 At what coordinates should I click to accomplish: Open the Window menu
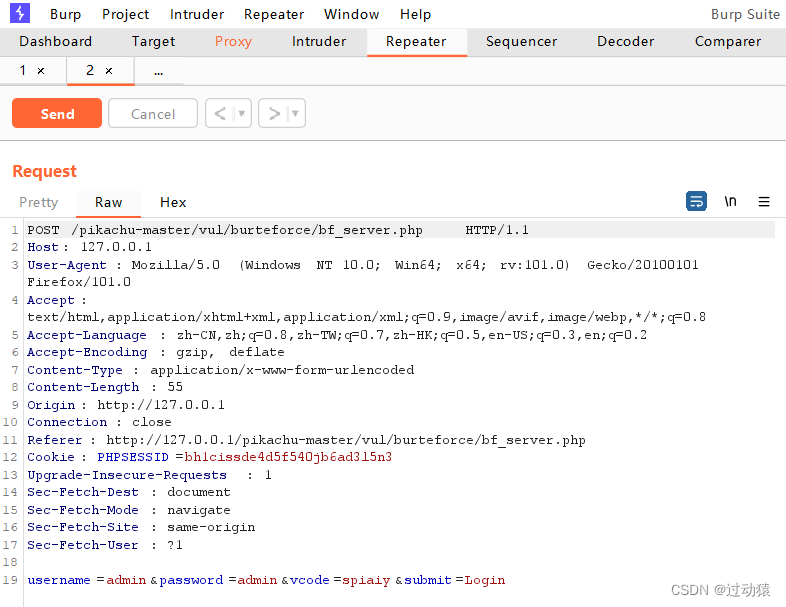(x=351, y=14)
